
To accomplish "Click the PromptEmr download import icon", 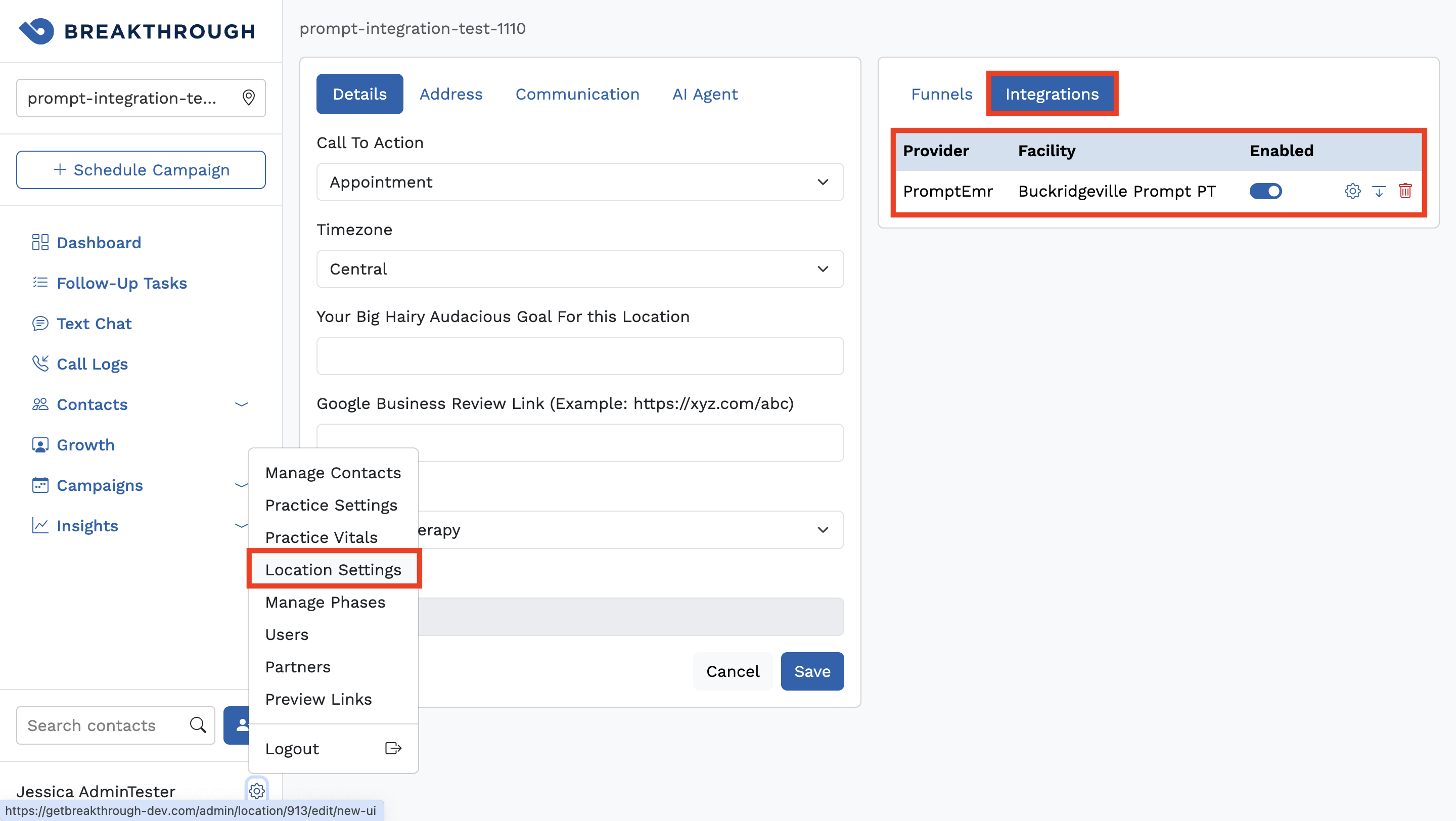I will [1379, 191].
